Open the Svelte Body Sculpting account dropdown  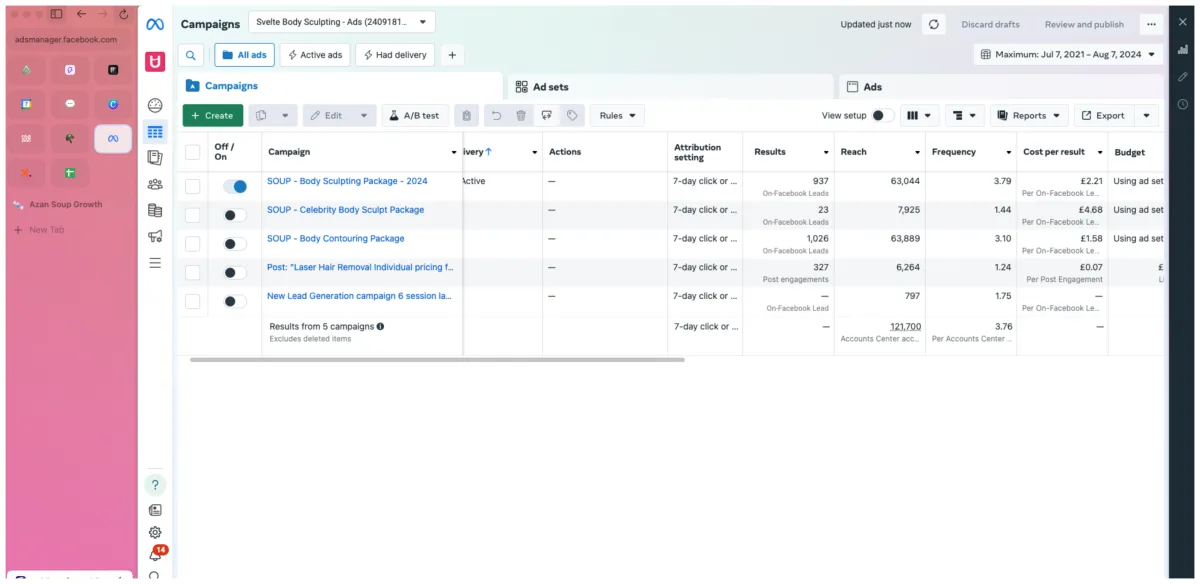click(343, 22)
